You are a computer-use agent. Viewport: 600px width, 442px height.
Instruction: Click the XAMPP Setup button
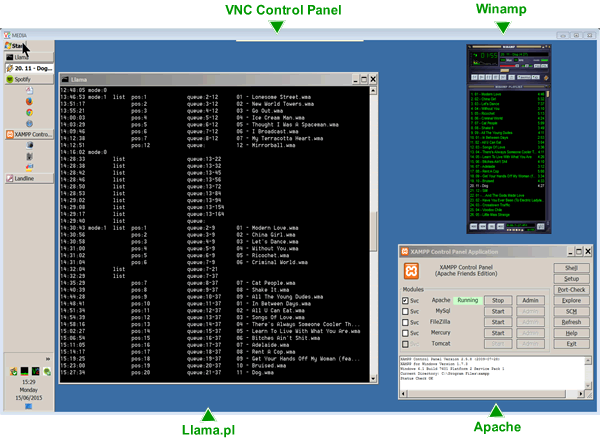point(571,279)
